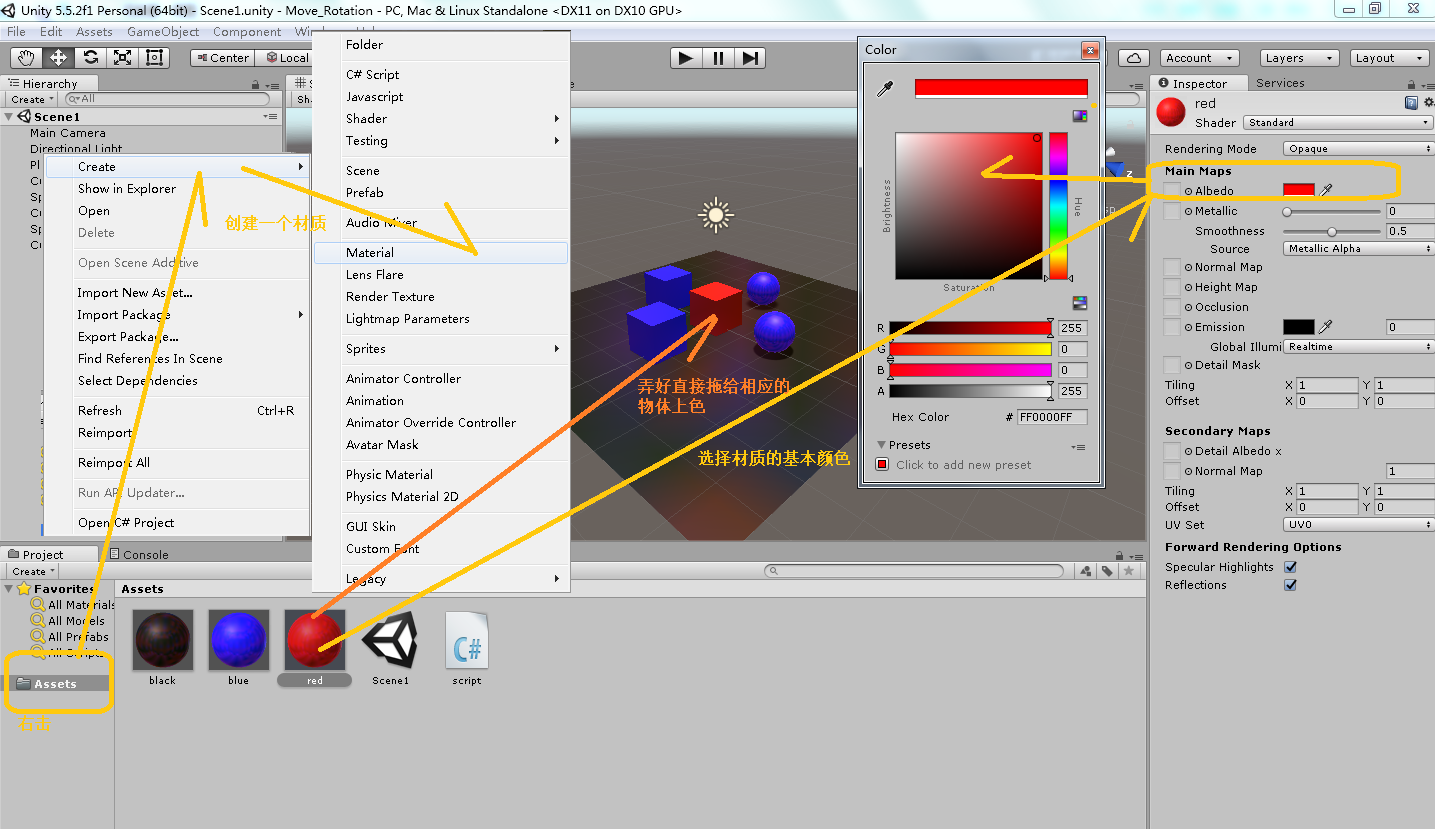This screenshot has height=829, width=1435.
Task: Select the Rect transform tool
Action: [x=154, y=58]
